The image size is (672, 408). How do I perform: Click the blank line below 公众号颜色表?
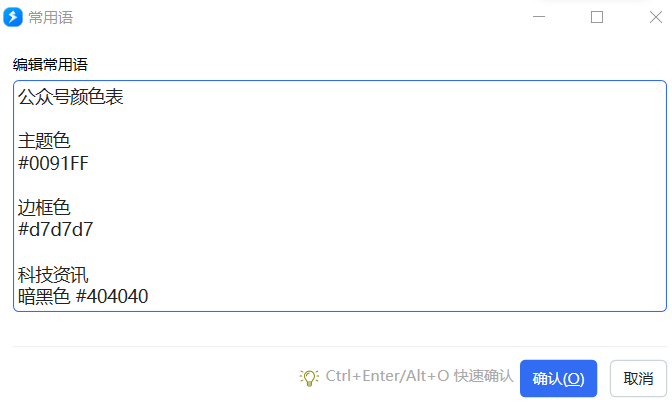(340, 119)
